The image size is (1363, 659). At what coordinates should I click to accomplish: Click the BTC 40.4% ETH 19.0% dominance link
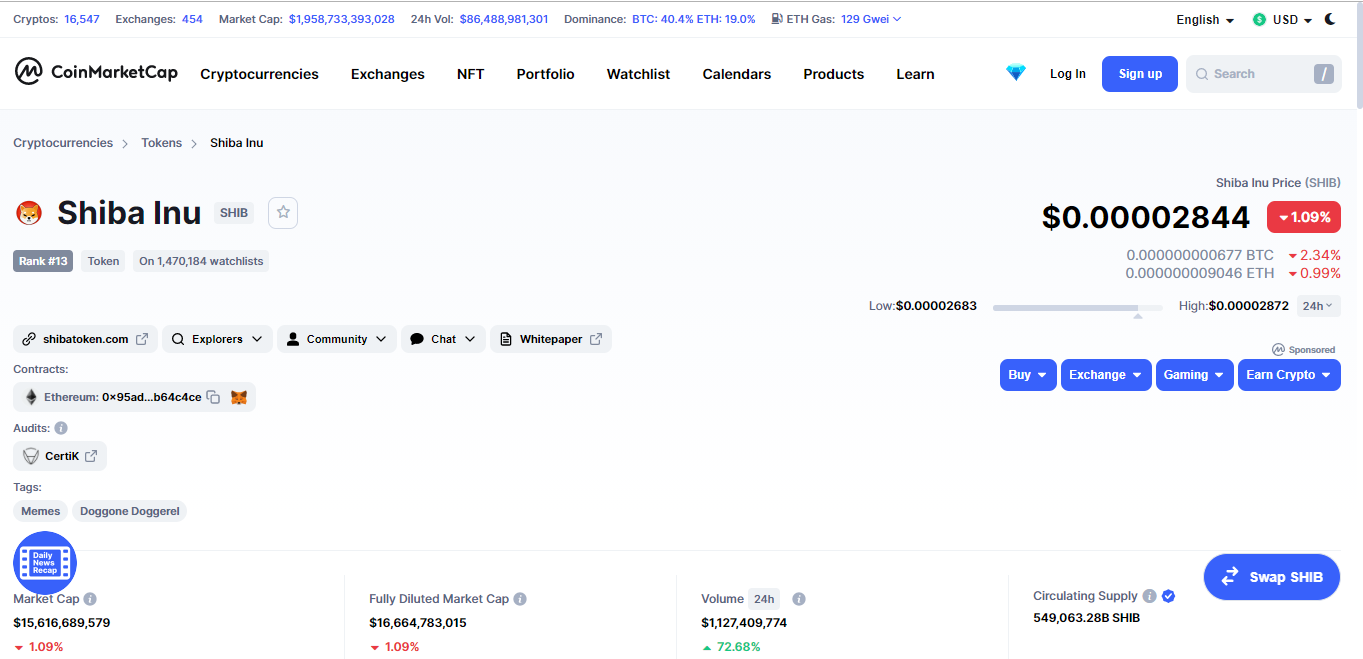[x=694, y=19]
